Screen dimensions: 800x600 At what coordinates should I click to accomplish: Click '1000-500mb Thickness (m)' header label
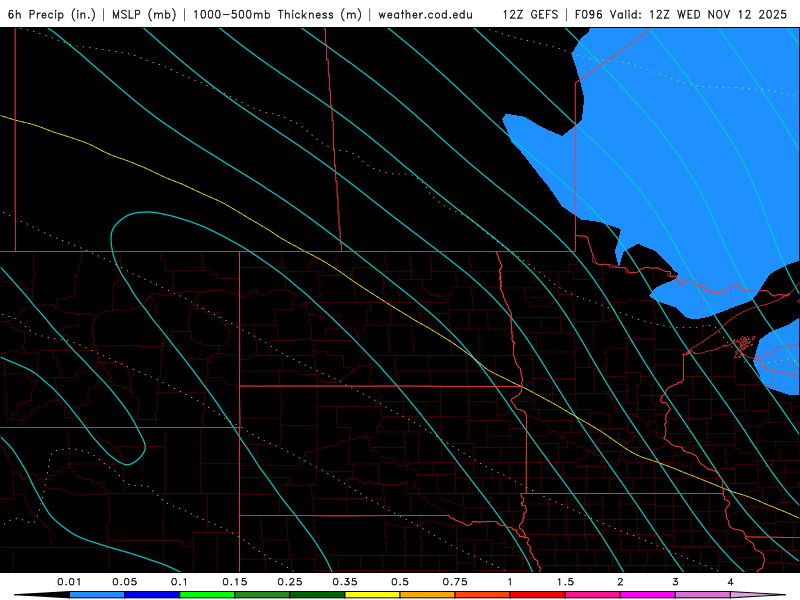point(277,14)
